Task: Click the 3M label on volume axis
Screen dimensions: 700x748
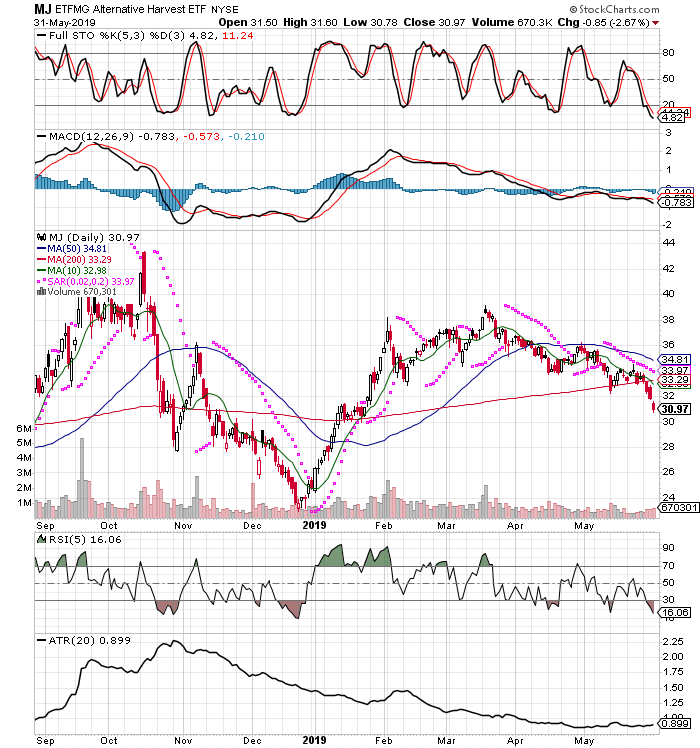Action: [24, 473]
